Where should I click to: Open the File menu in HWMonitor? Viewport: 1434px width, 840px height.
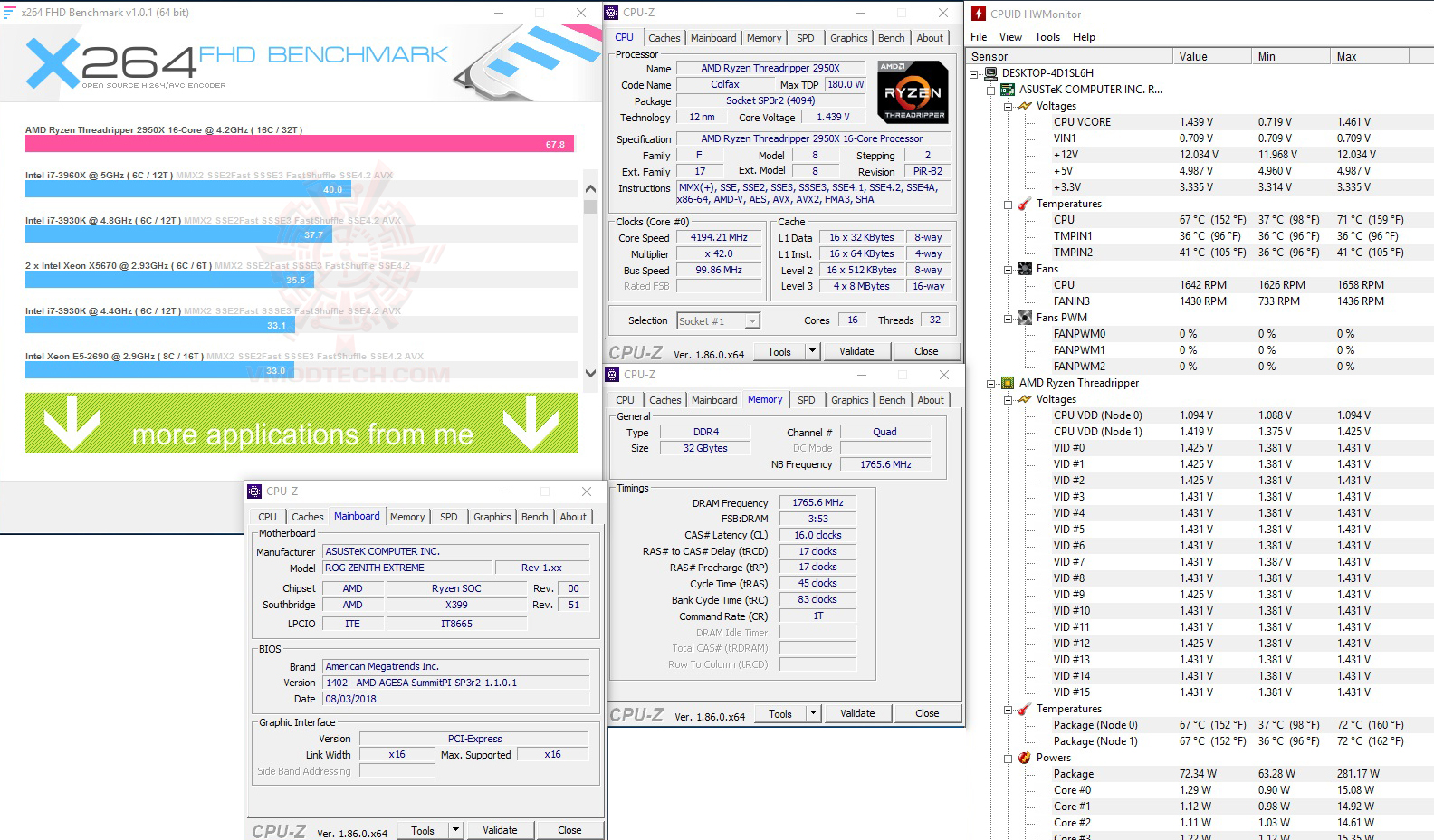pyautogui.click(x=979, y=37)
